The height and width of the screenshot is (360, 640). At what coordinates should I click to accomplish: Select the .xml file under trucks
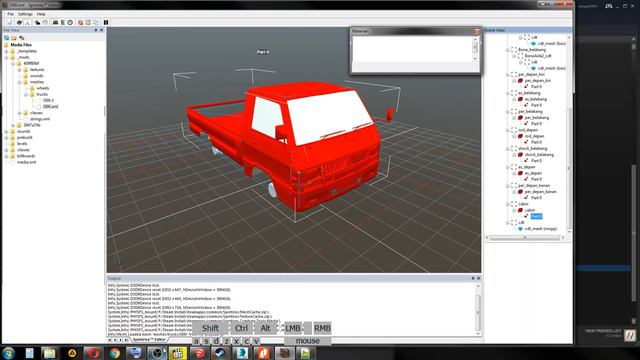pos(50,107)
